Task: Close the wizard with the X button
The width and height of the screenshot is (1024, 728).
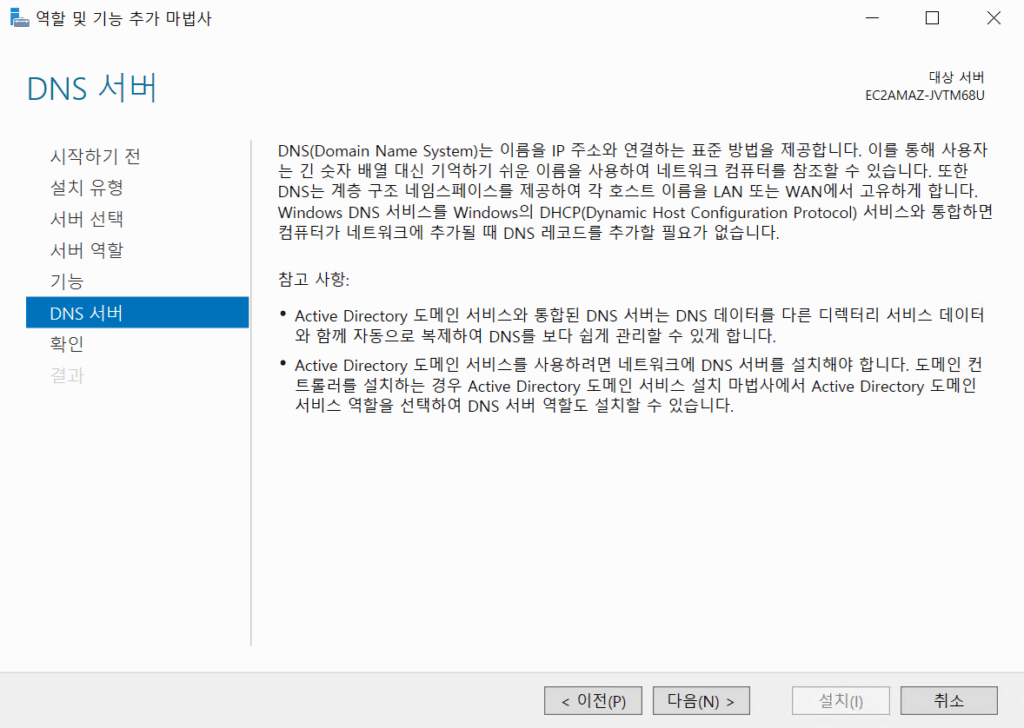Action: coord(993,18)
